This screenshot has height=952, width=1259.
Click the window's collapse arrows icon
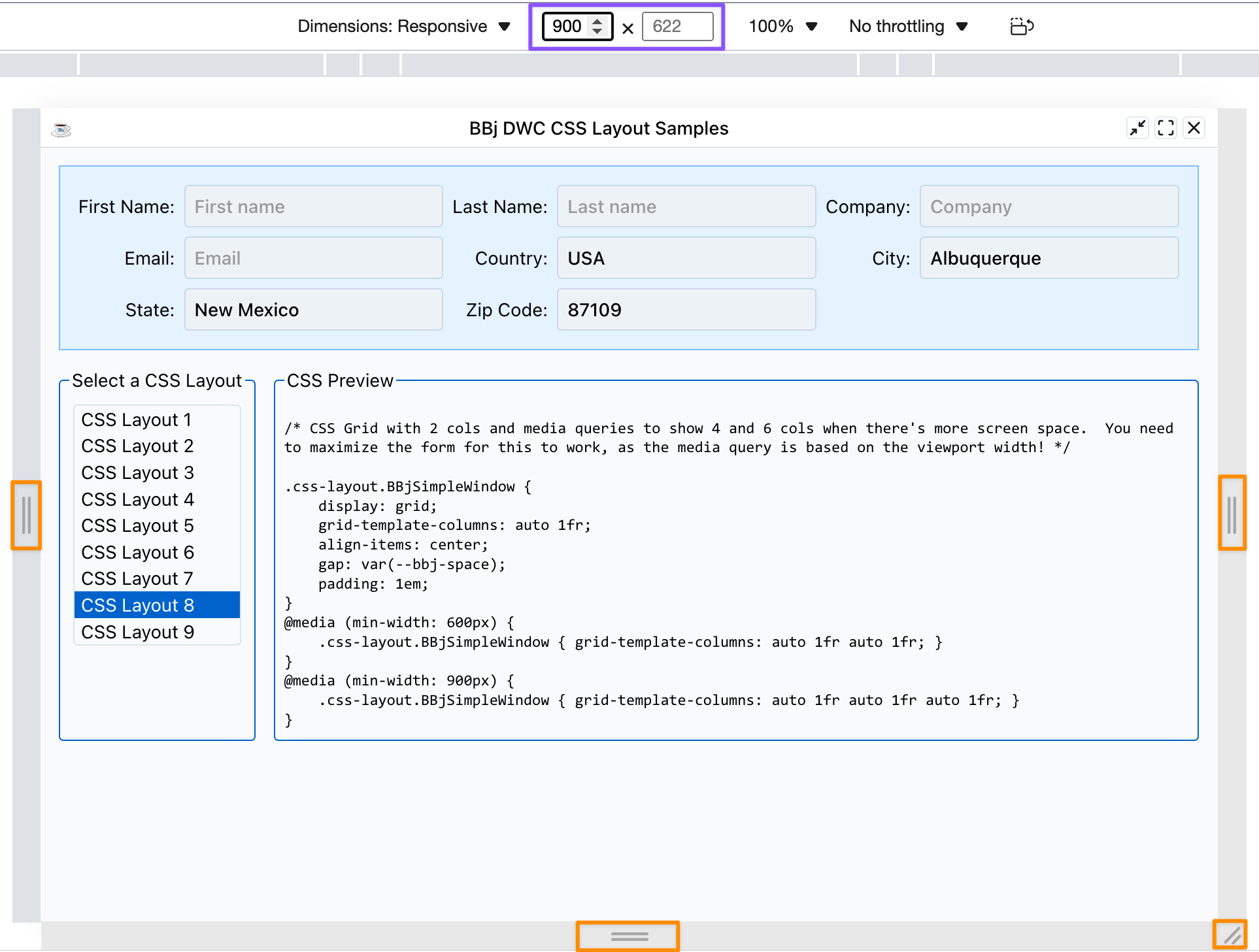tap(1137, 128)
